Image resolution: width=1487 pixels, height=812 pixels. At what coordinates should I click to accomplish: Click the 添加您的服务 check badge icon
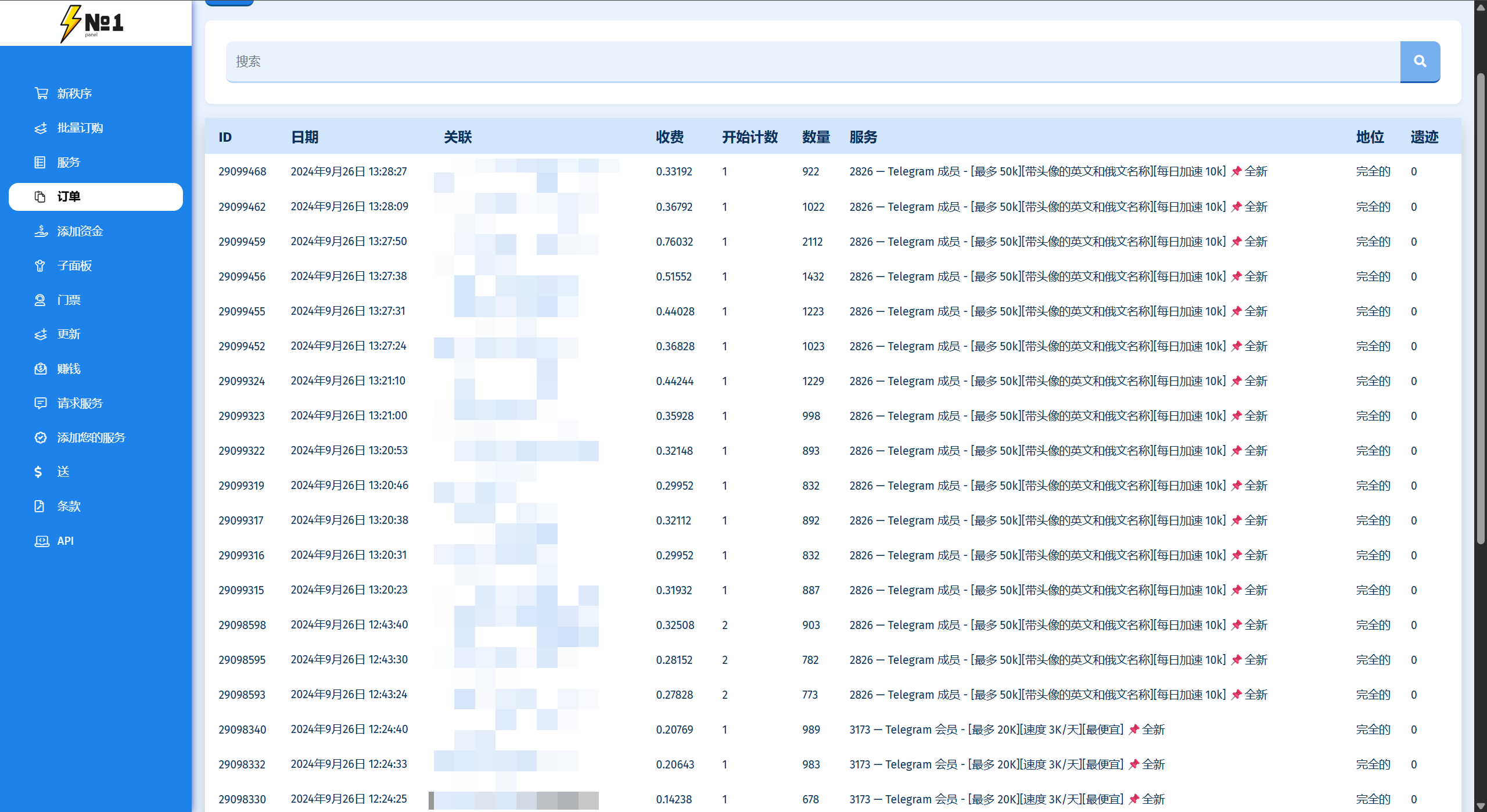41,437
